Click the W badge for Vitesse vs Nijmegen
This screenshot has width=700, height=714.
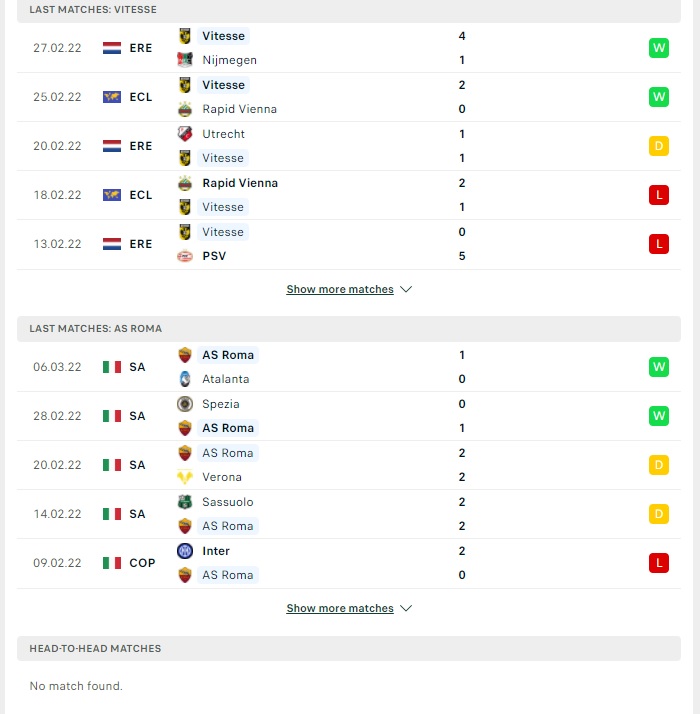(x=659, y=48)
